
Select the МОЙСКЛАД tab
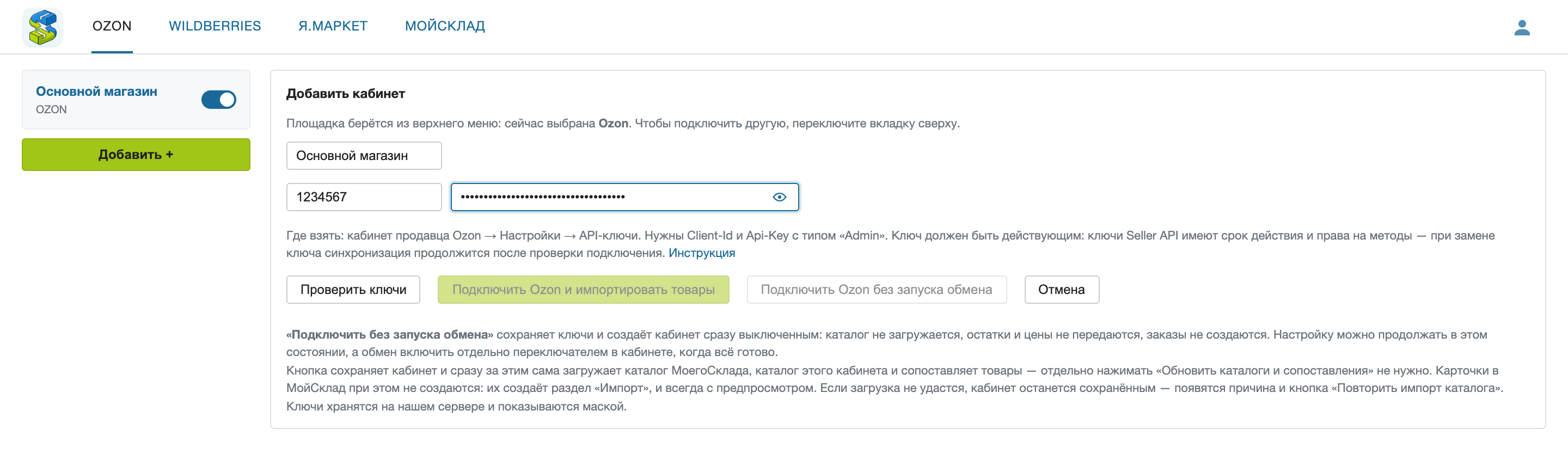[x=445, y=26]
